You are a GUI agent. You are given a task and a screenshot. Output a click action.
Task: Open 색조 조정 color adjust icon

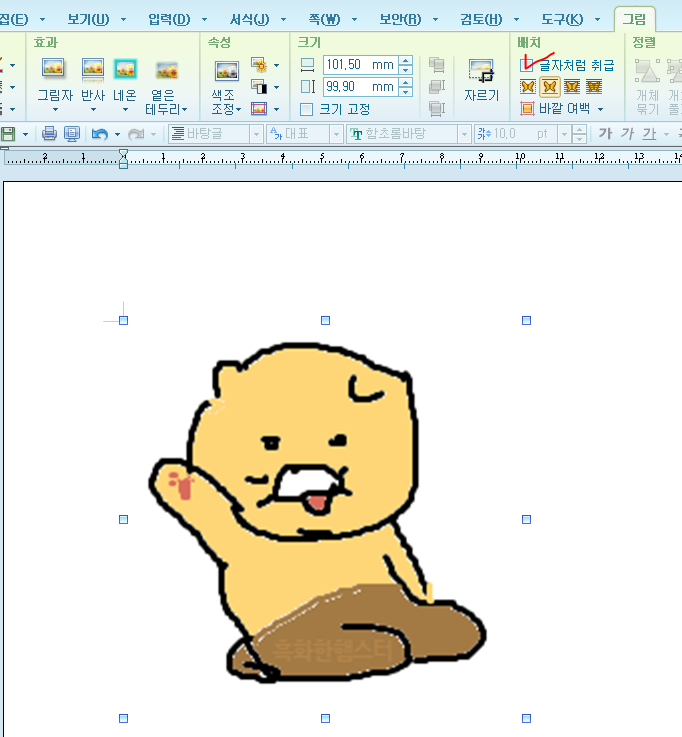coord(227,71)
